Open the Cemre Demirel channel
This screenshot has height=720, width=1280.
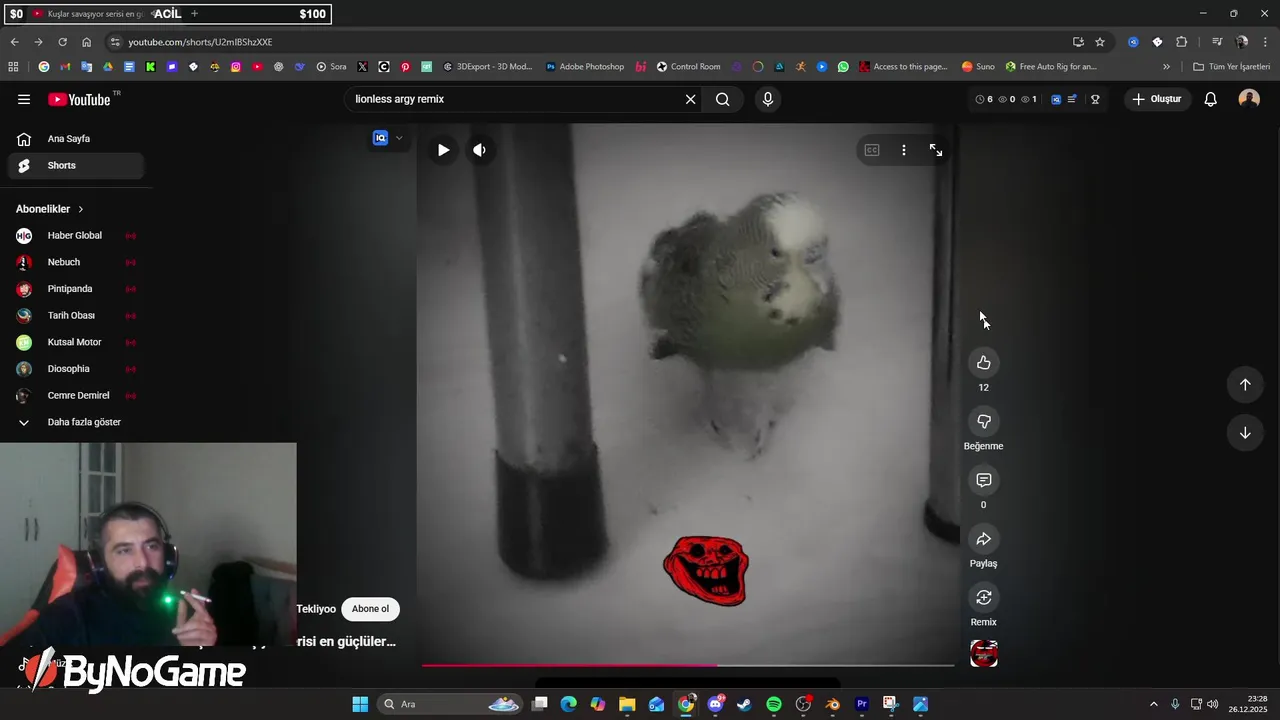[76, 396]
